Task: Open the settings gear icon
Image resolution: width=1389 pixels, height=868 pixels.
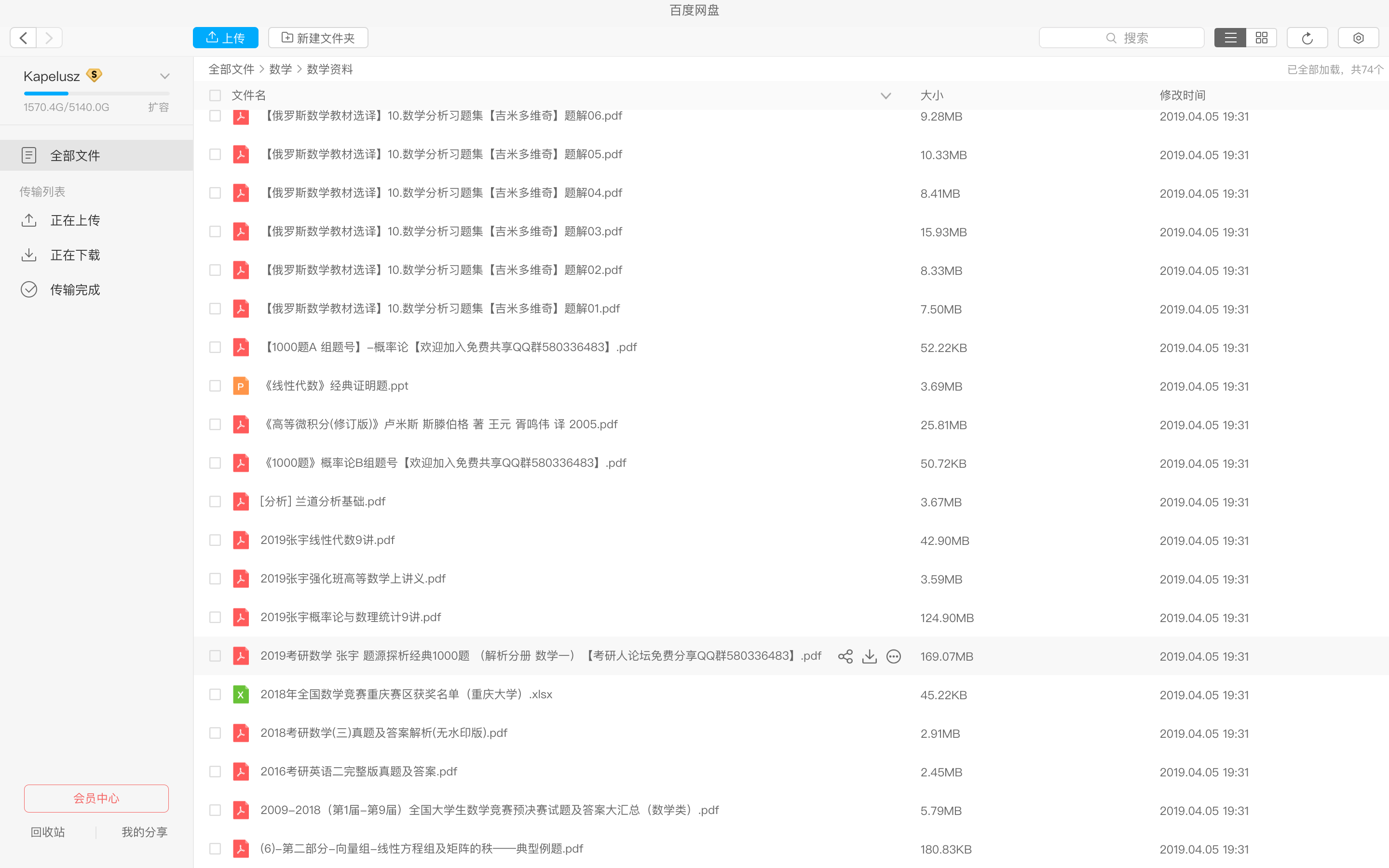Action: 1358,38
